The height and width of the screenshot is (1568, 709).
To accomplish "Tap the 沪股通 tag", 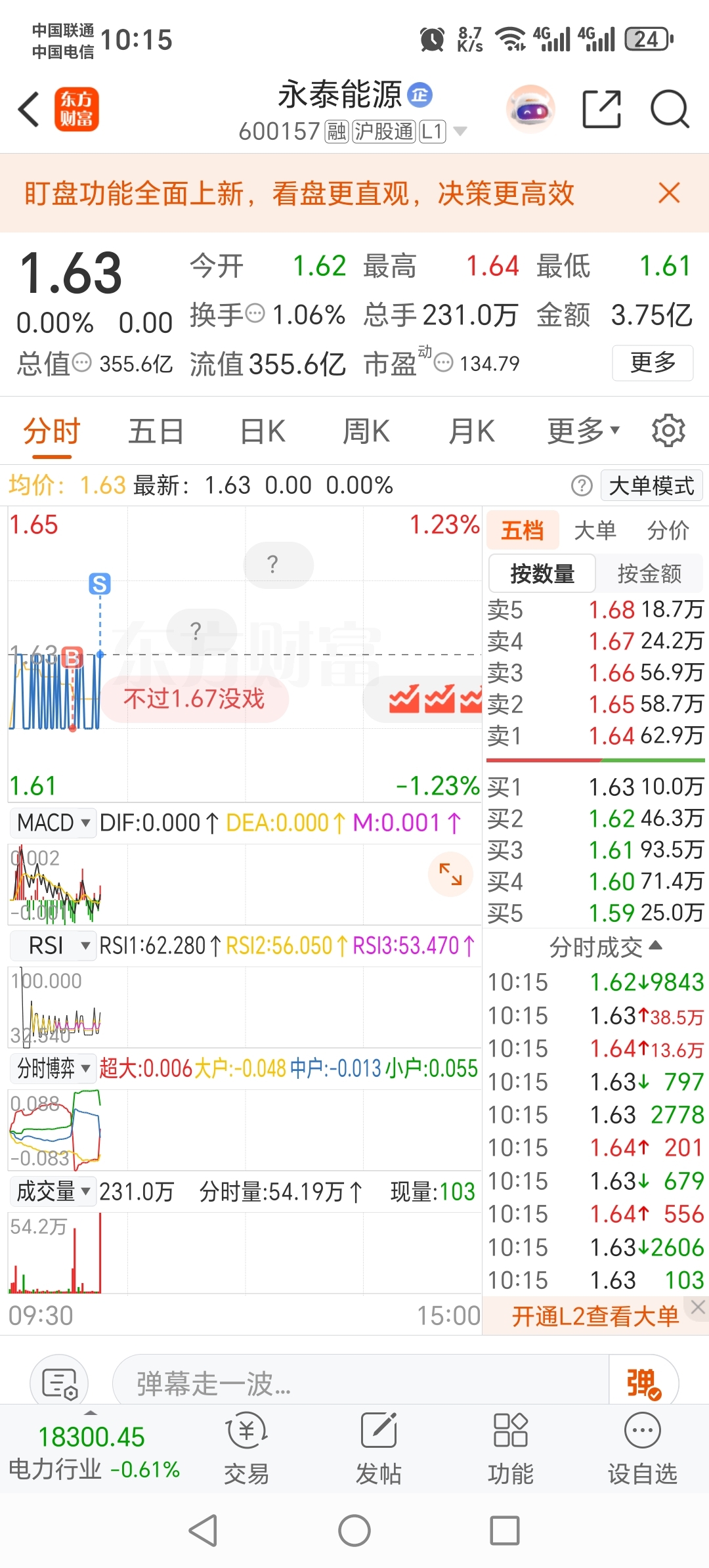I will (384, 131).
